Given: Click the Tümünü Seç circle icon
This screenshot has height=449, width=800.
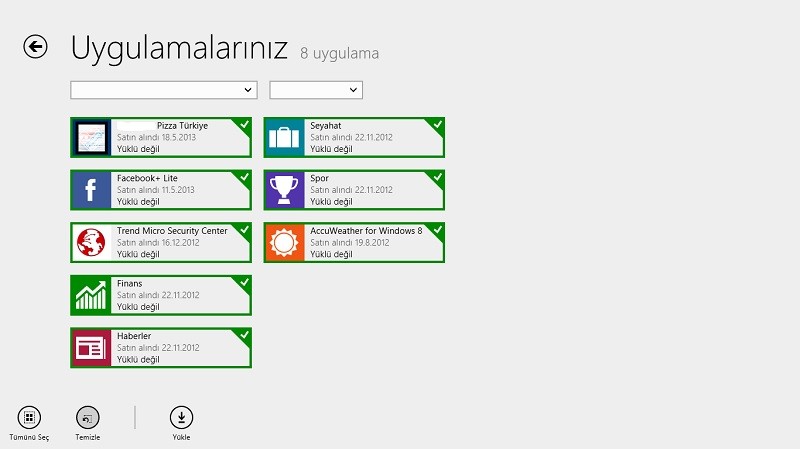Looking at the screenshot, I should tap(29, 417).
